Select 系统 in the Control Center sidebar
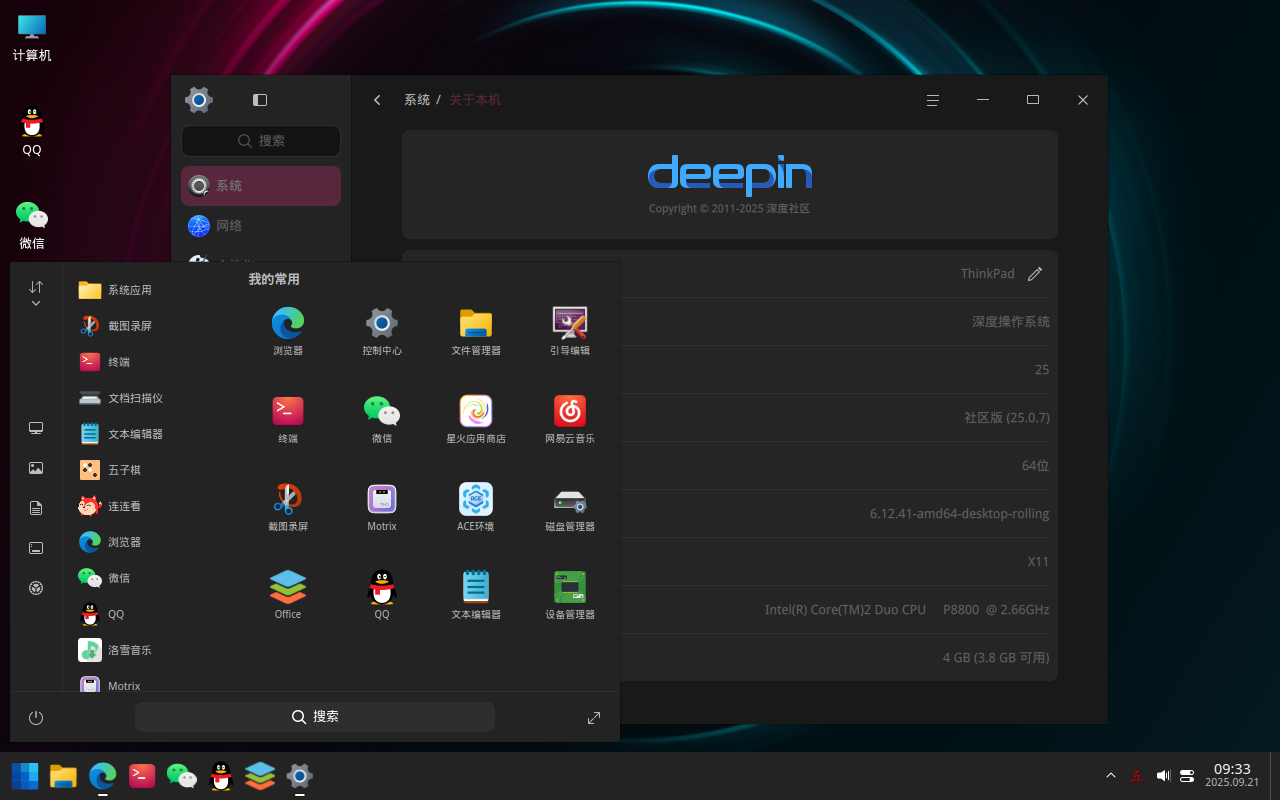 261,186
